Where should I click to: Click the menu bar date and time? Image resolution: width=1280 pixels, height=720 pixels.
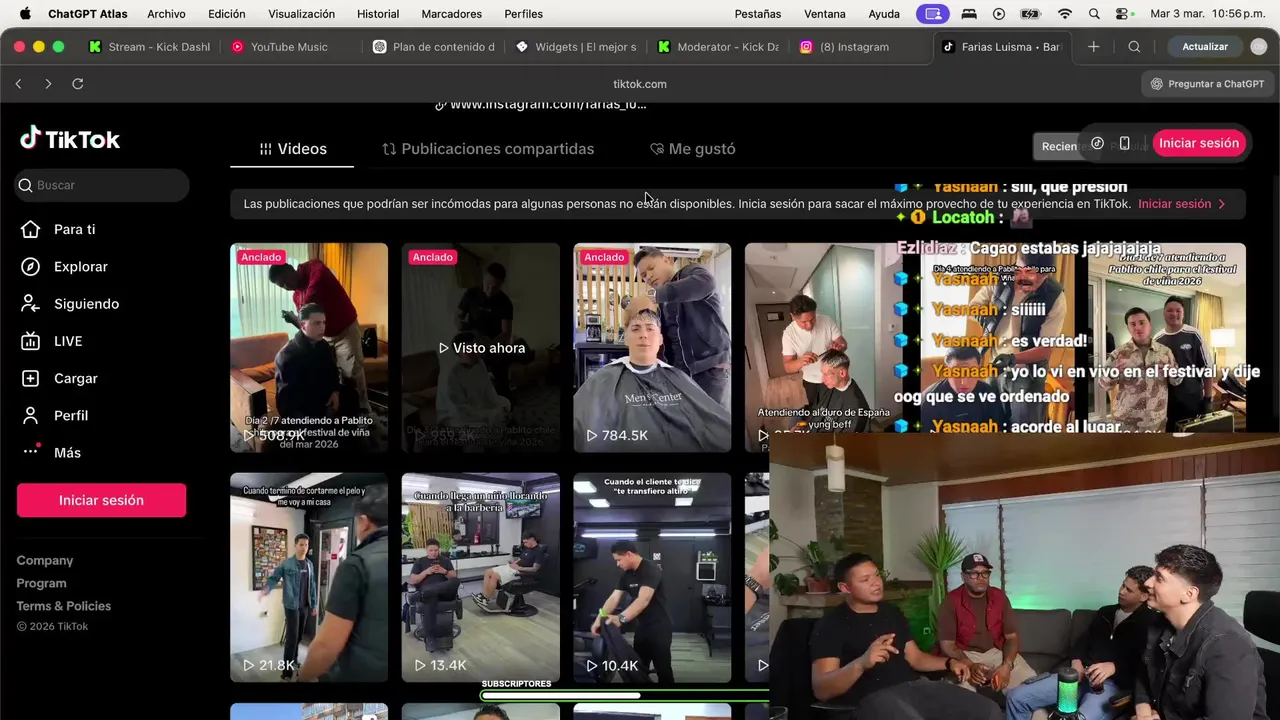1207,14
